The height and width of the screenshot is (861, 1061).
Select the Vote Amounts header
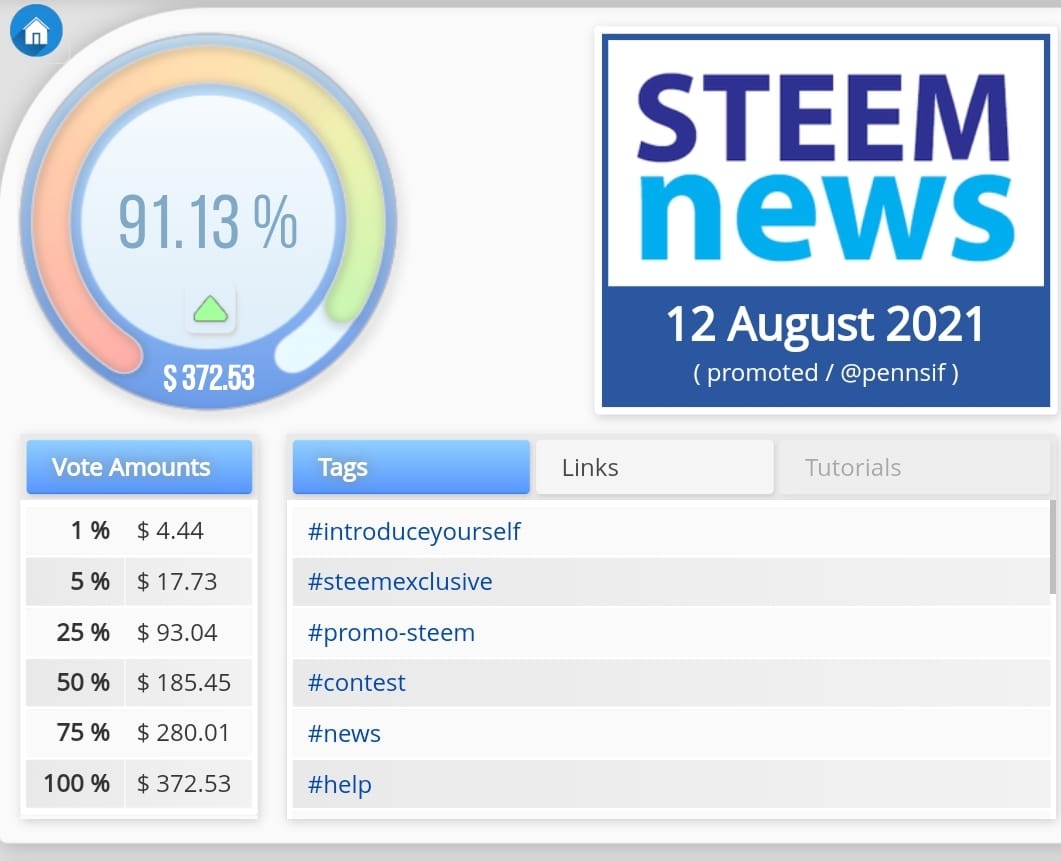[x=139, y=467]
